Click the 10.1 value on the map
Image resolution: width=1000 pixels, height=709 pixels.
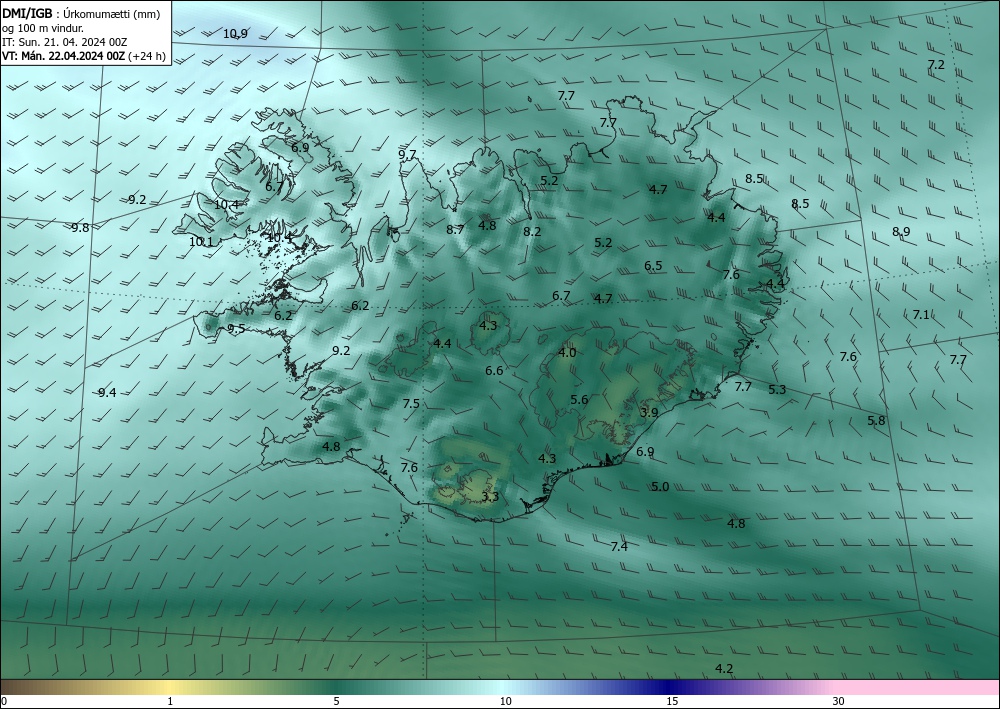point(202,242)
